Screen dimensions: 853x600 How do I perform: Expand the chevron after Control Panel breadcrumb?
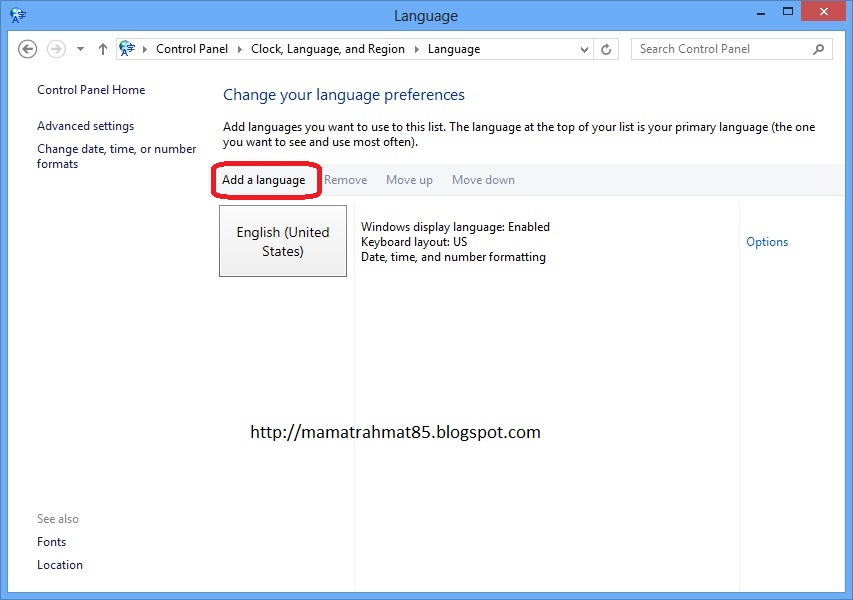tap(239, 50)
